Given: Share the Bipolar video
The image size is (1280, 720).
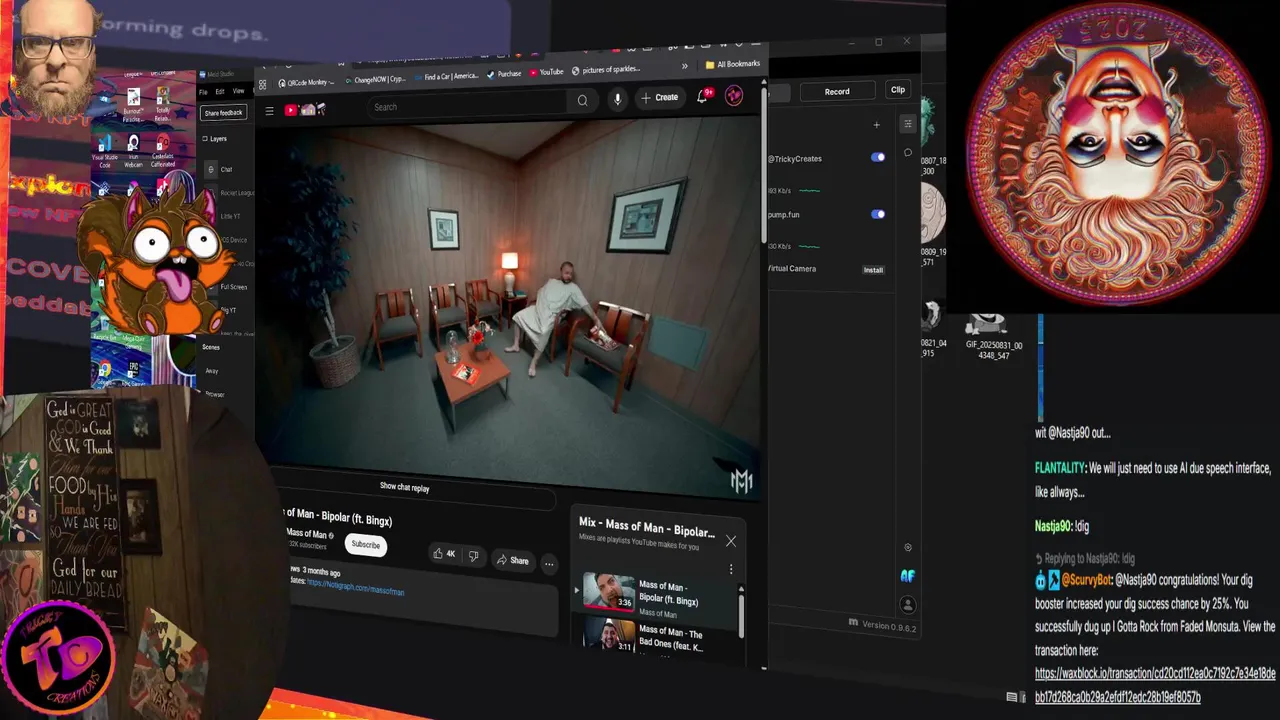Looking at the screenshot, I should click(512, 561).
